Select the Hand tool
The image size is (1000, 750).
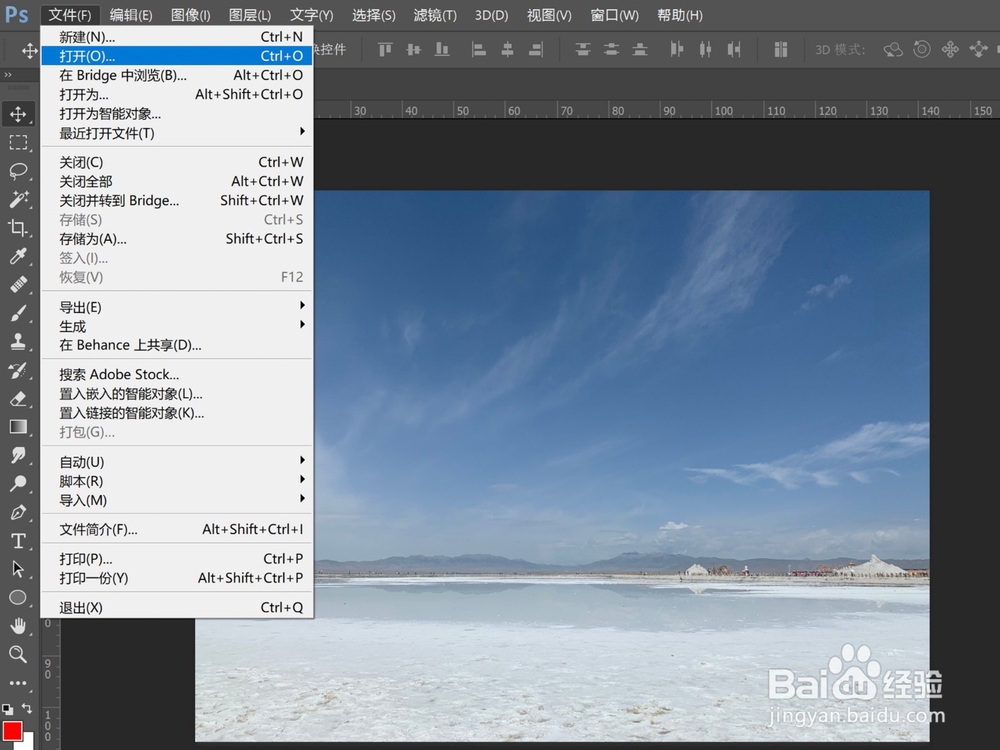[x=18, y=626]
